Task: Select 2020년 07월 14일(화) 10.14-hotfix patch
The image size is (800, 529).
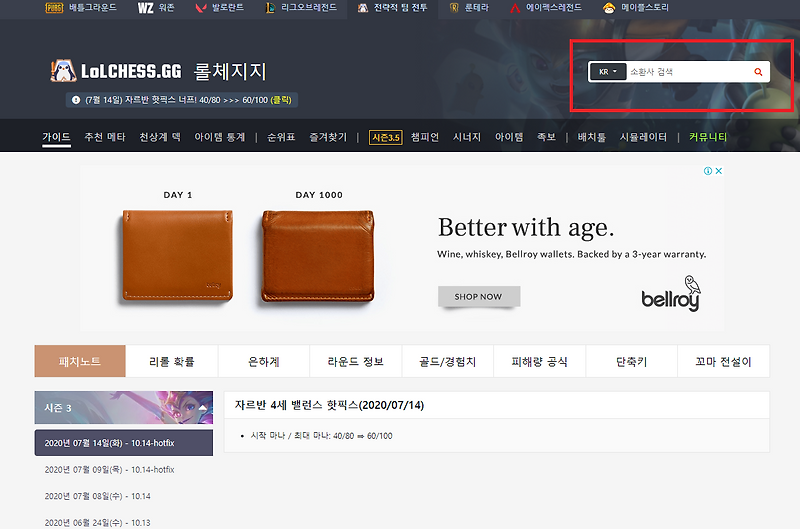Action: pos(123,443)
